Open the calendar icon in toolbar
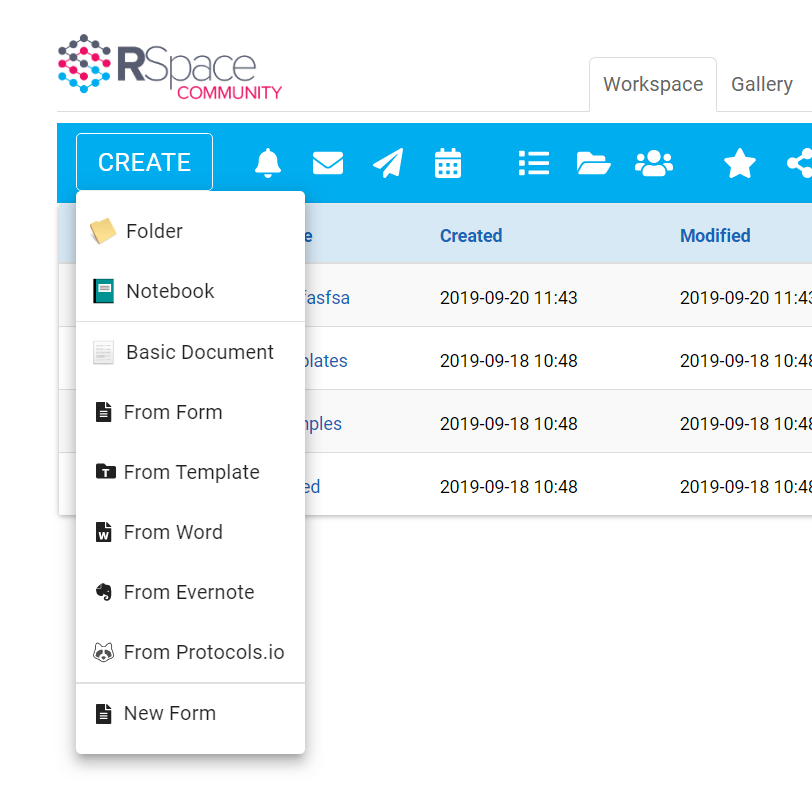Image resolution: width=812 pixels, height=792 pixels. [x=448, y=163]
